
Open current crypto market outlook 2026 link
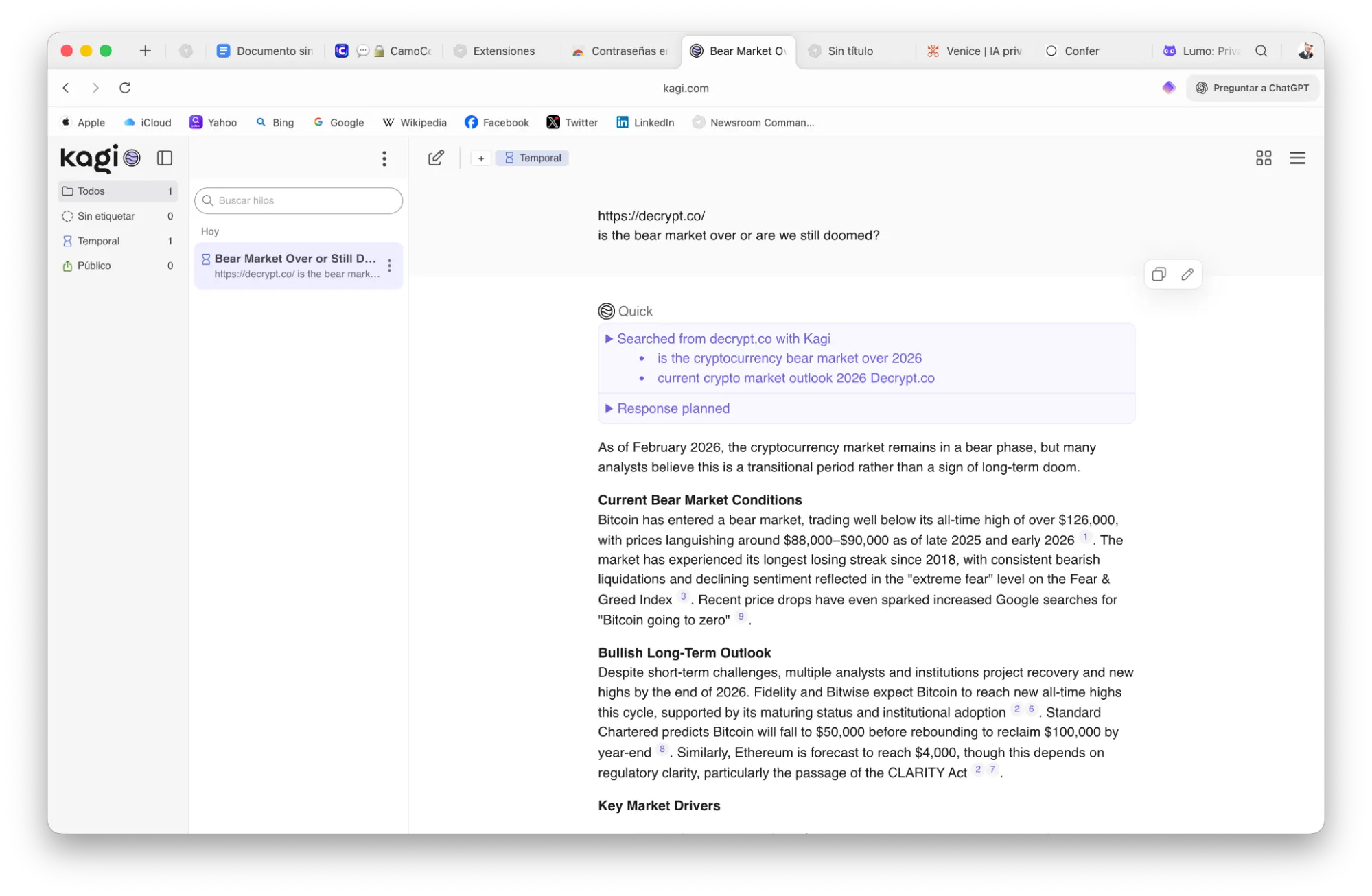point(795,378)
